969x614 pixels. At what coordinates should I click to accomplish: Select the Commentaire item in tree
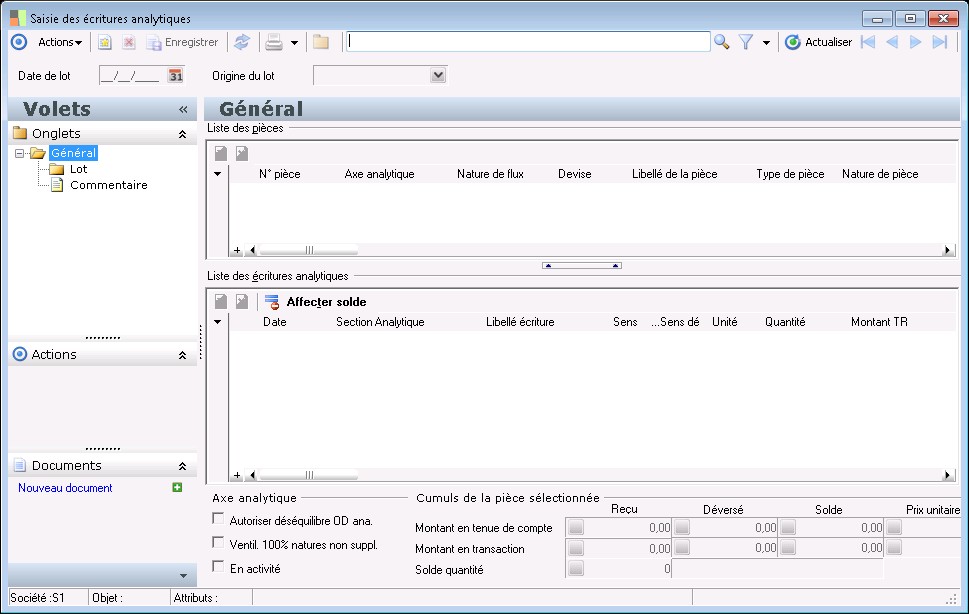tap(108, 185)
